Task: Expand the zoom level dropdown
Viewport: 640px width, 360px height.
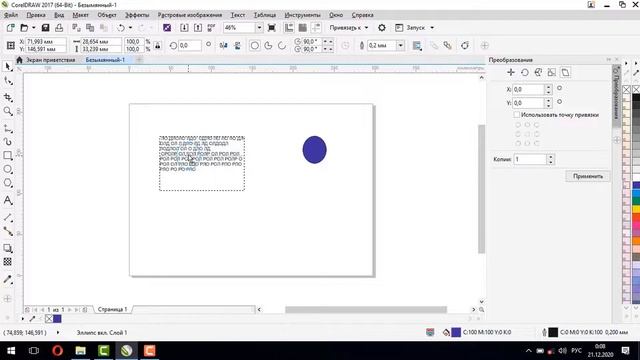Action: point(259,28)
